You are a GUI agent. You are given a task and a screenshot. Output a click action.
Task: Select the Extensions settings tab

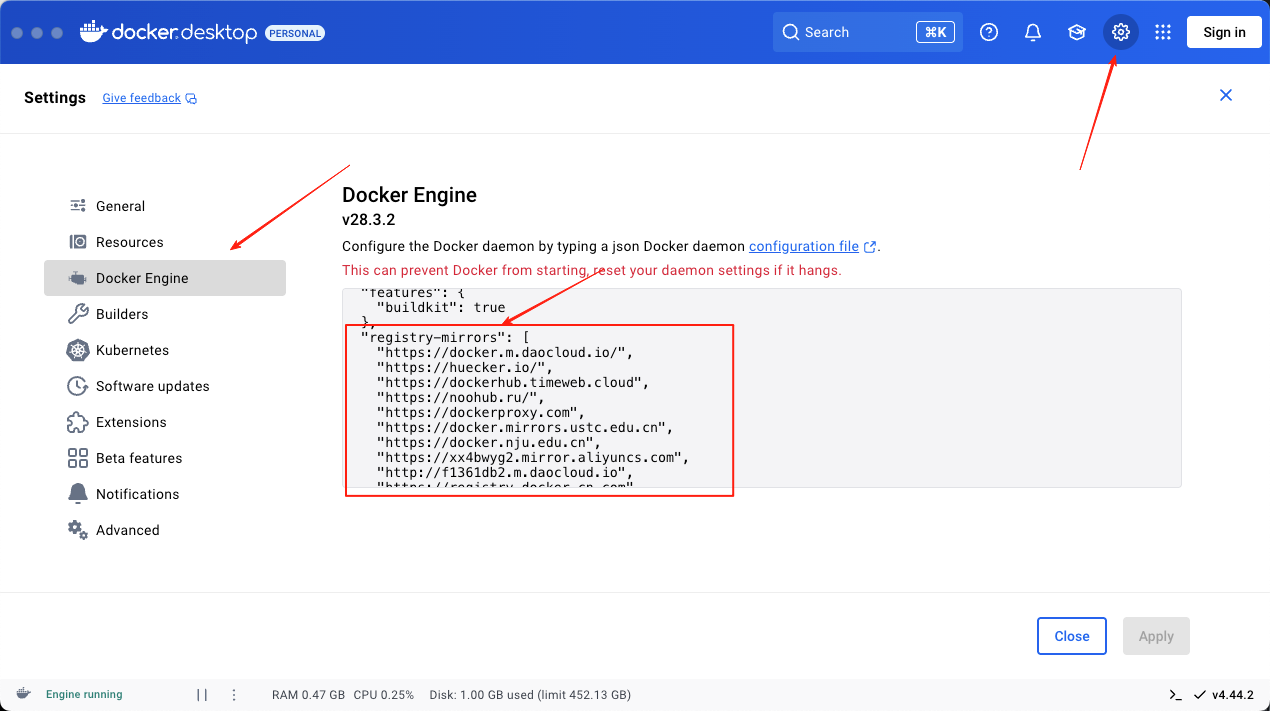(165, 422)
